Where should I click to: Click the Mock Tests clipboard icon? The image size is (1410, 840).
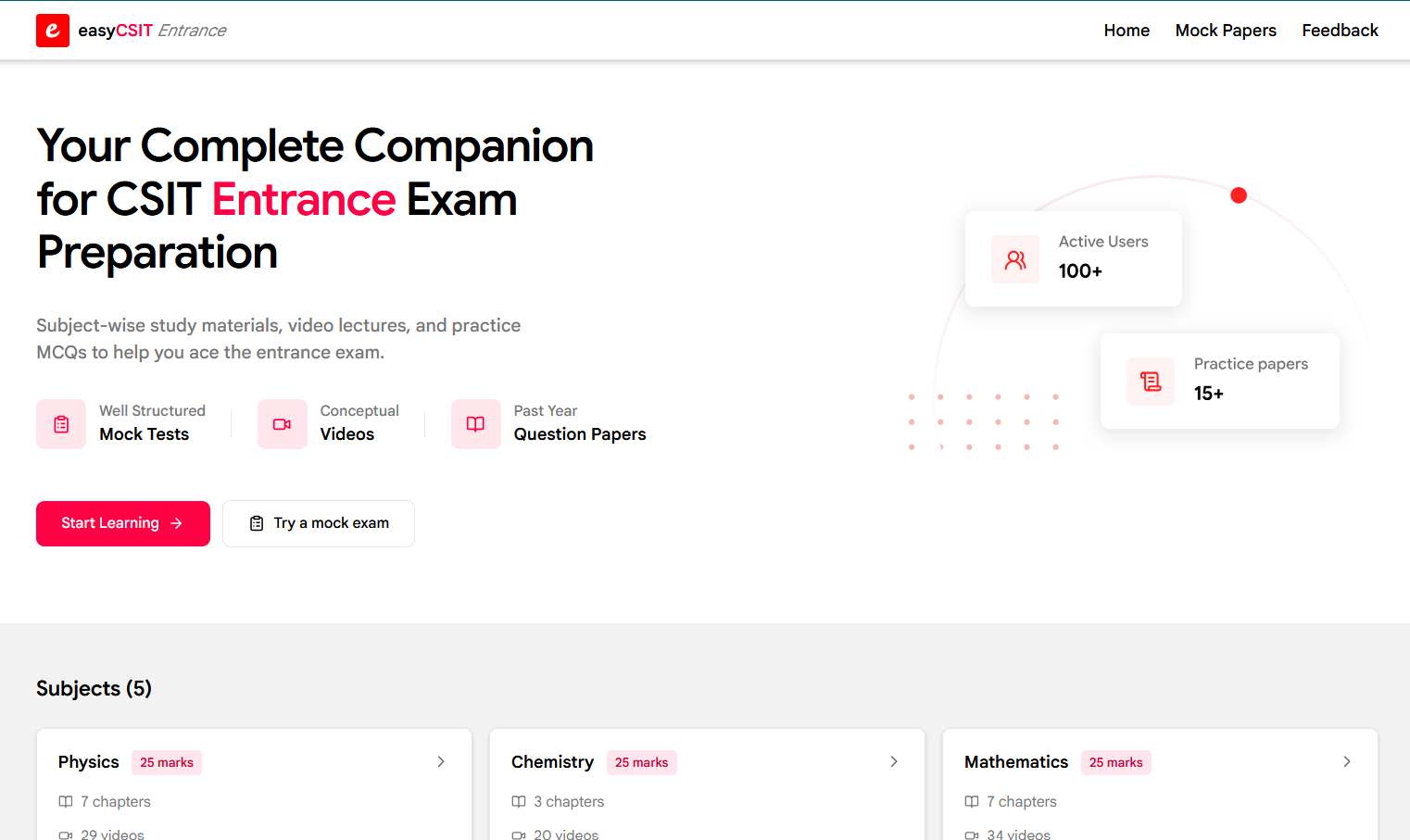tap(61, 424)
